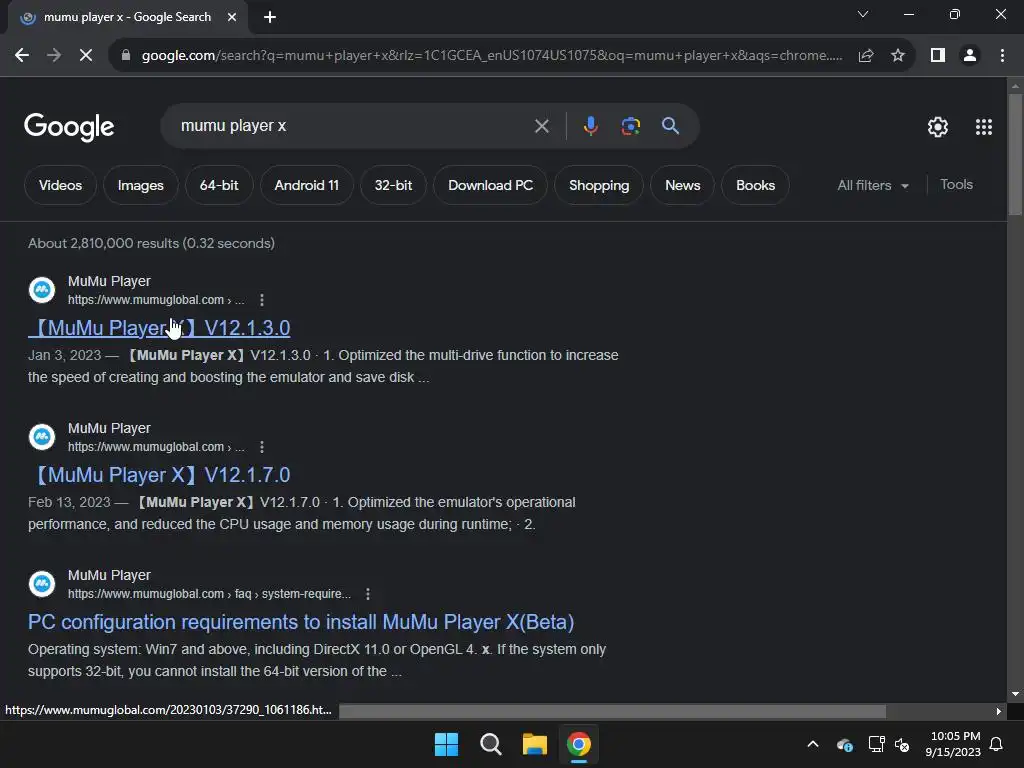This screenshot has width=1024, height=768.
Task: Click MuMu favicon of V12.1.3.0 result
Action: 42,290
